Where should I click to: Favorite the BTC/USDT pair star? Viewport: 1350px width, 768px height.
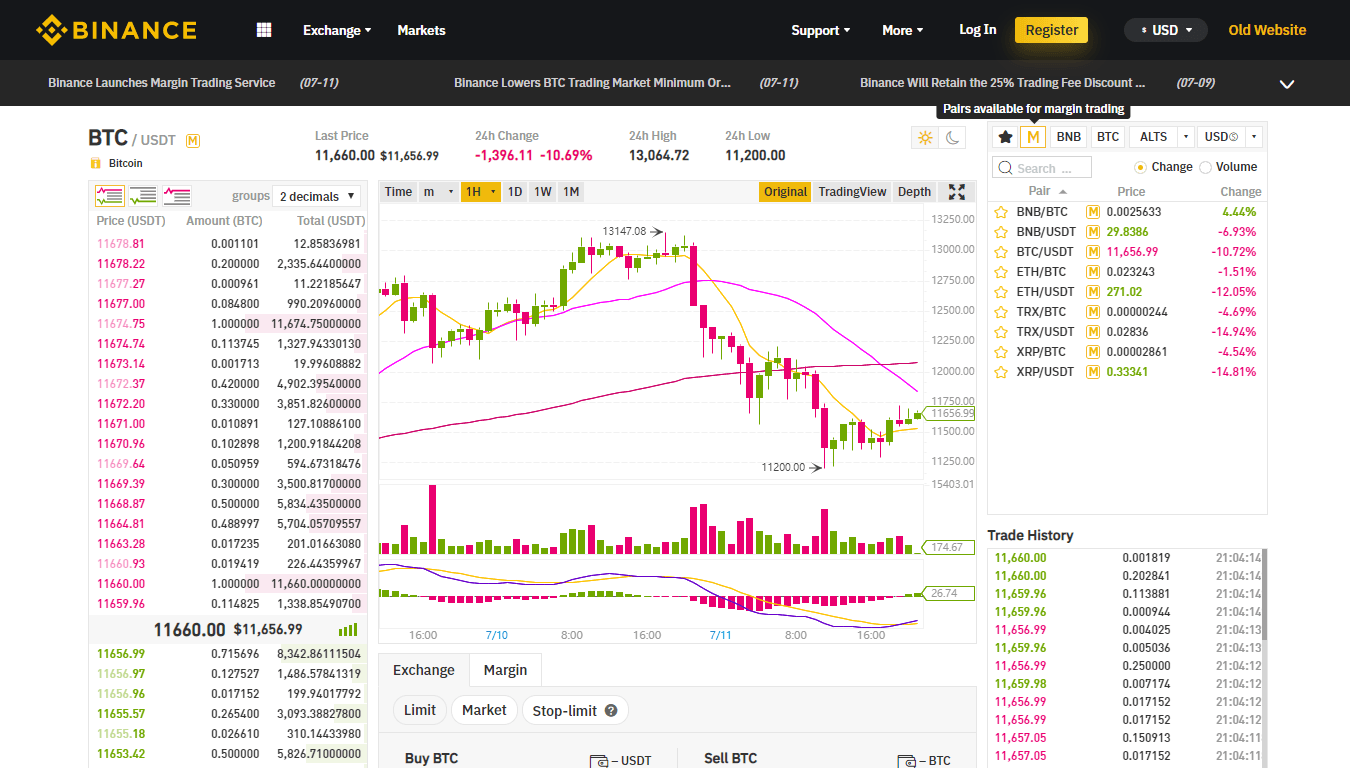click(999, 252)
